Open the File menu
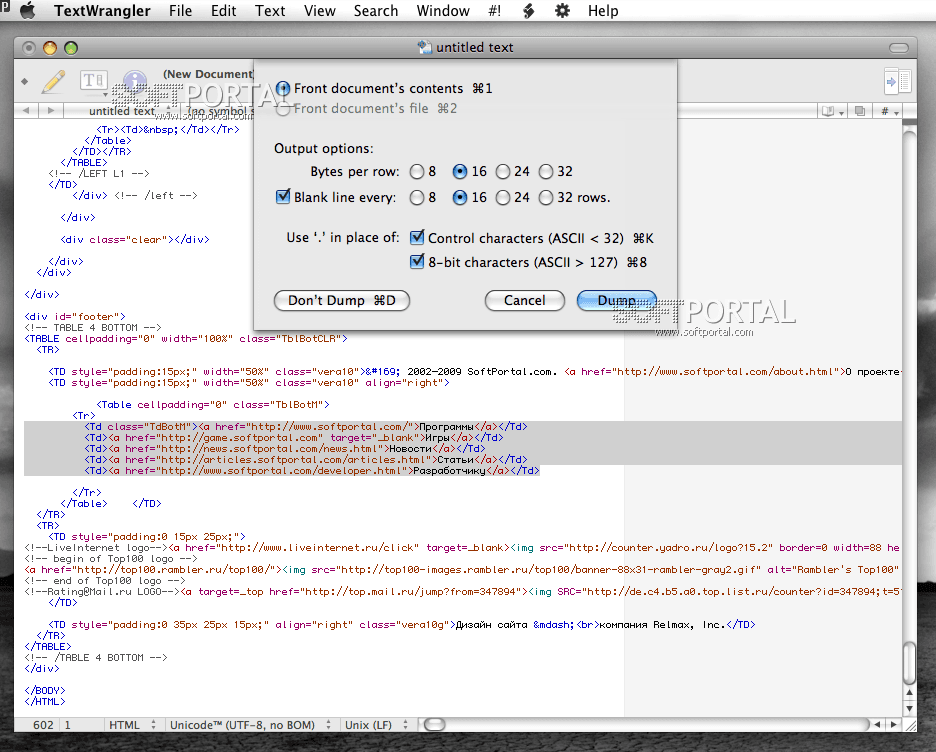936x752 pixels. pyautogui.click(x=180, y=11)
